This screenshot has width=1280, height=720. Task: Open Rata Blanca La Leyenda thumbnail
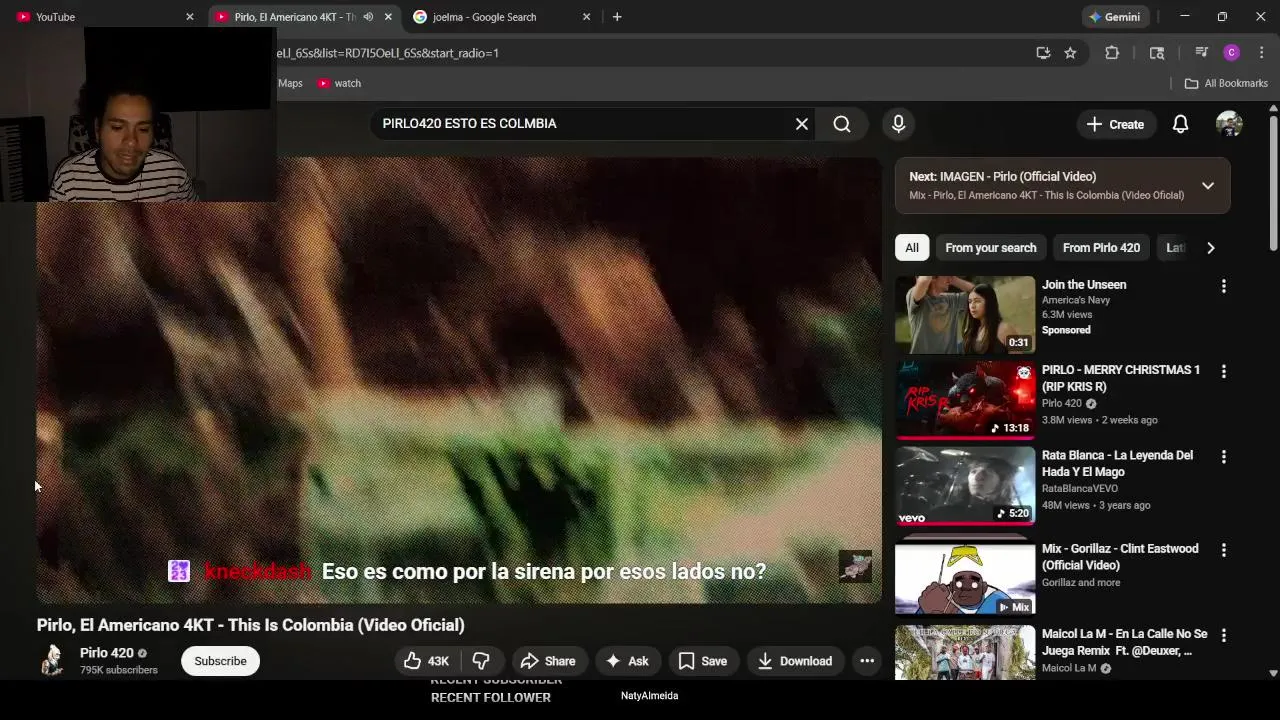pyautogui.click(x=965, y=485)
